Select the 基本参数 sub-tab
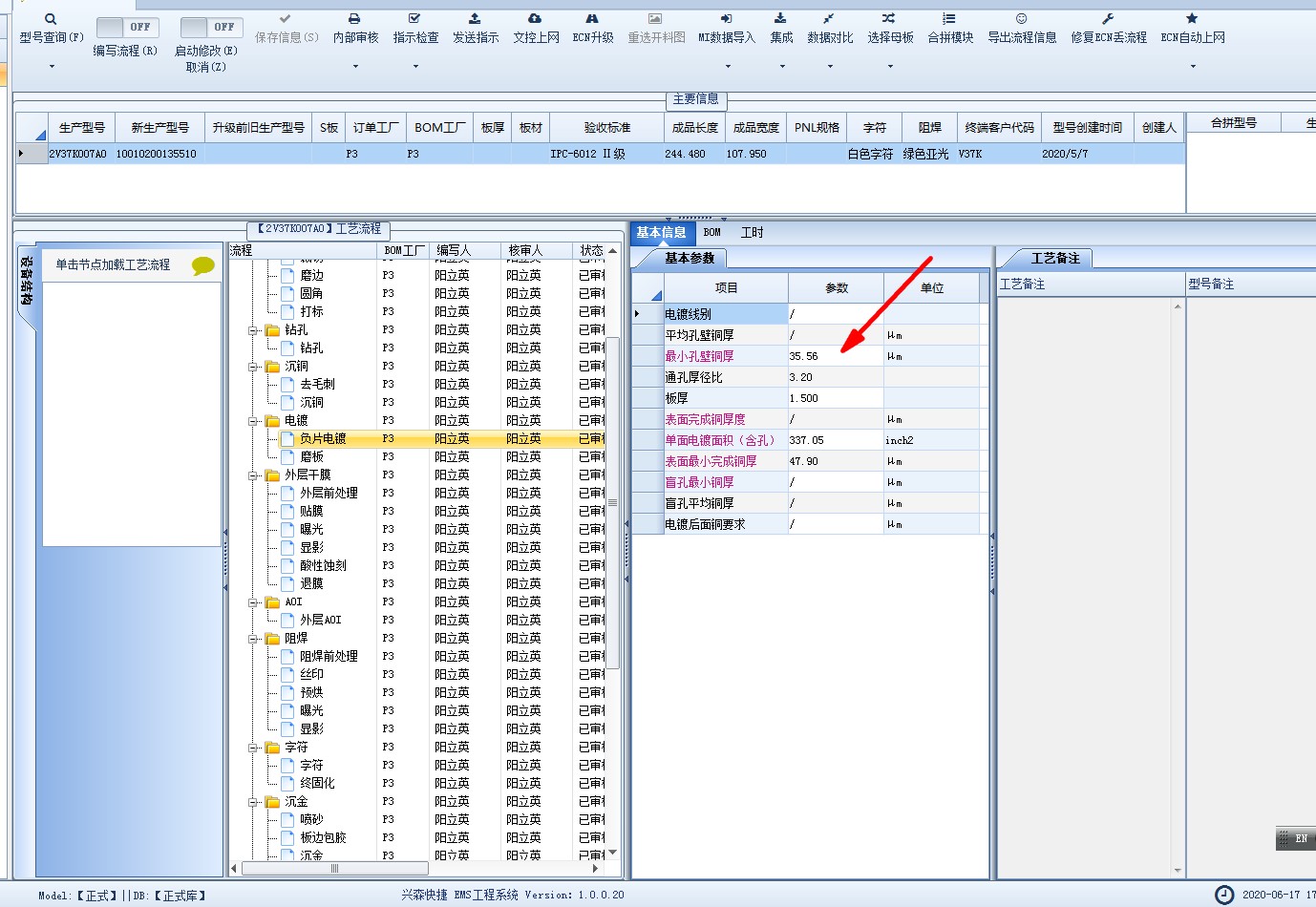Screen dimensions: 1316x907 (690, 258)
